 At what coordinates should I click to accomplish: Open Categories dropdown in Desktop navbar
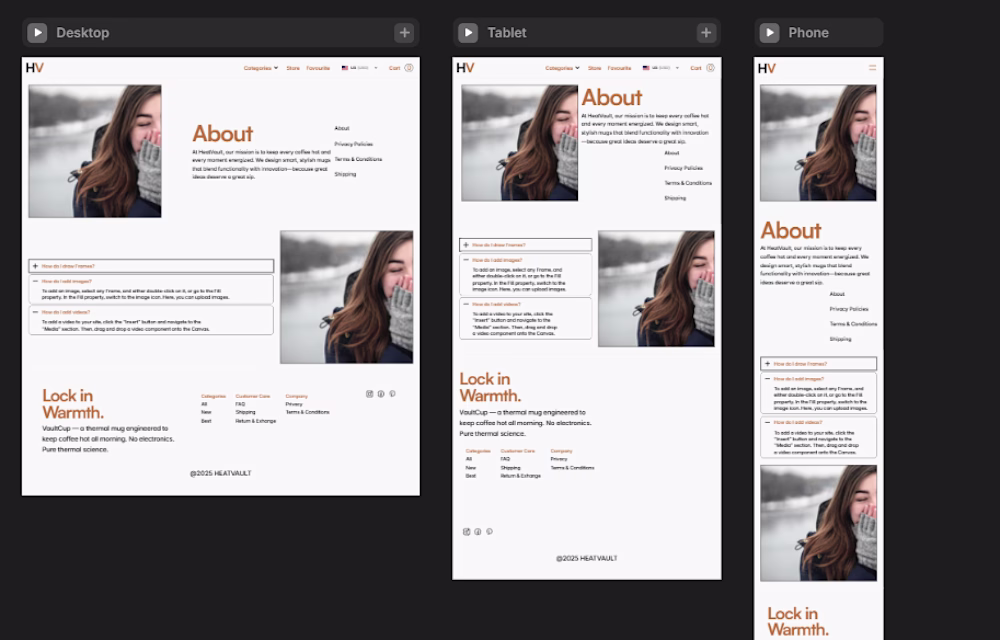(261, 68)
